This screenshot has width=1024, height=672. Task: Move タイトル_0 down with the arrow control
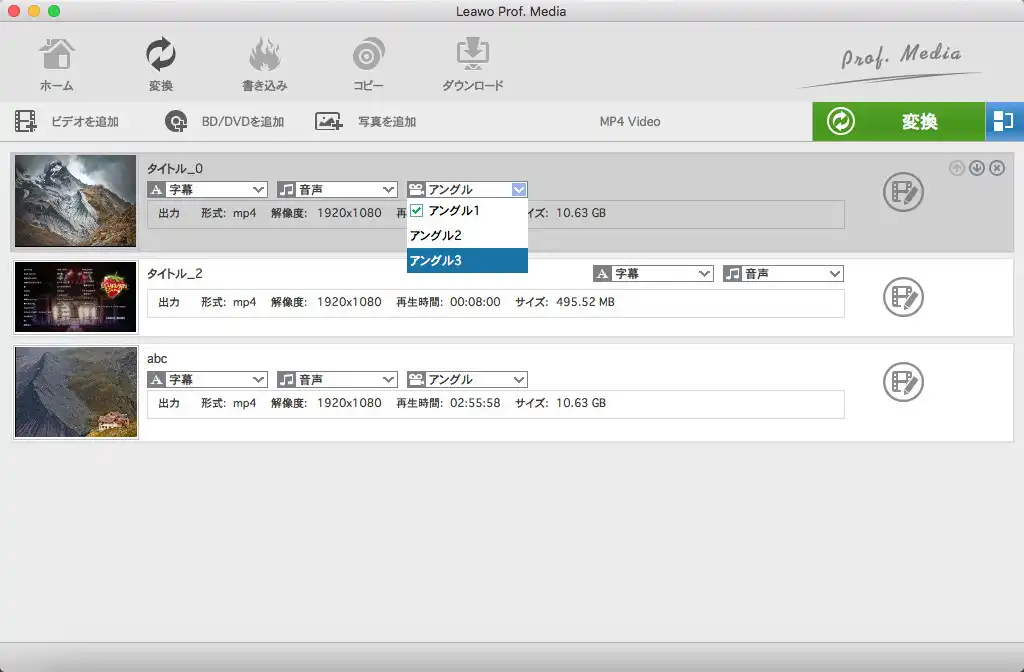pos(976,169)
